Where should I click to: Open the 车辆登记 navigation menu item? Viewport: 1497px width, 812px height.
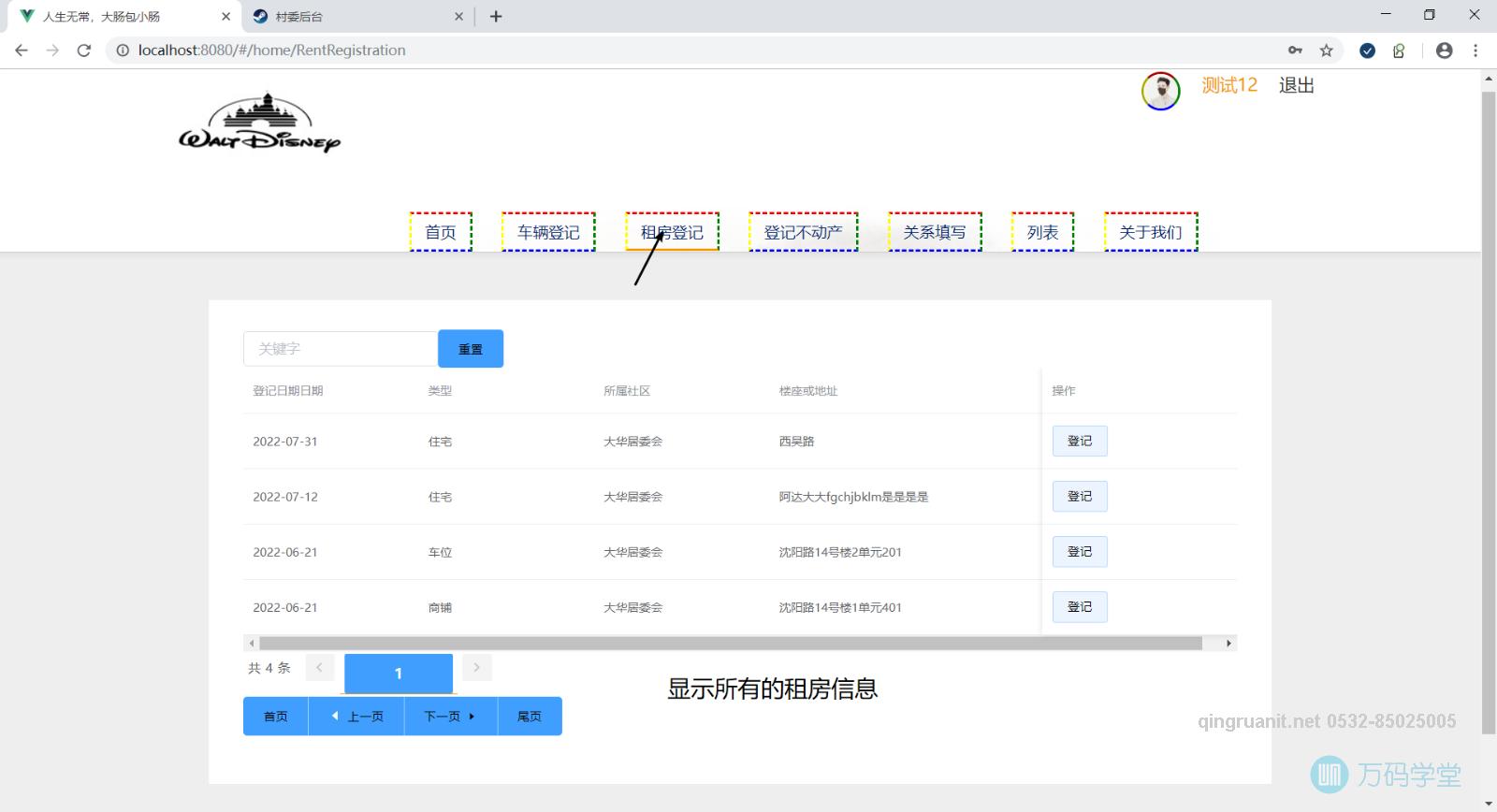548,232
